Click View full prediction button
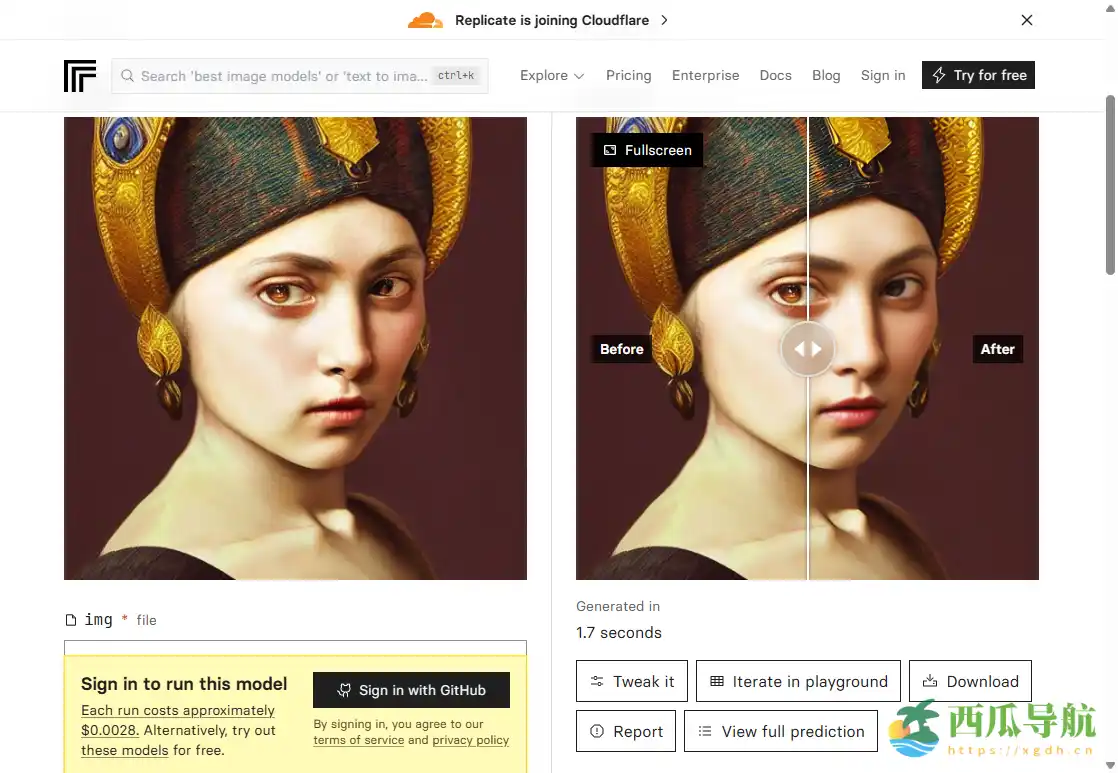This screenshot has height=773, width=1118. click(780, 732)
